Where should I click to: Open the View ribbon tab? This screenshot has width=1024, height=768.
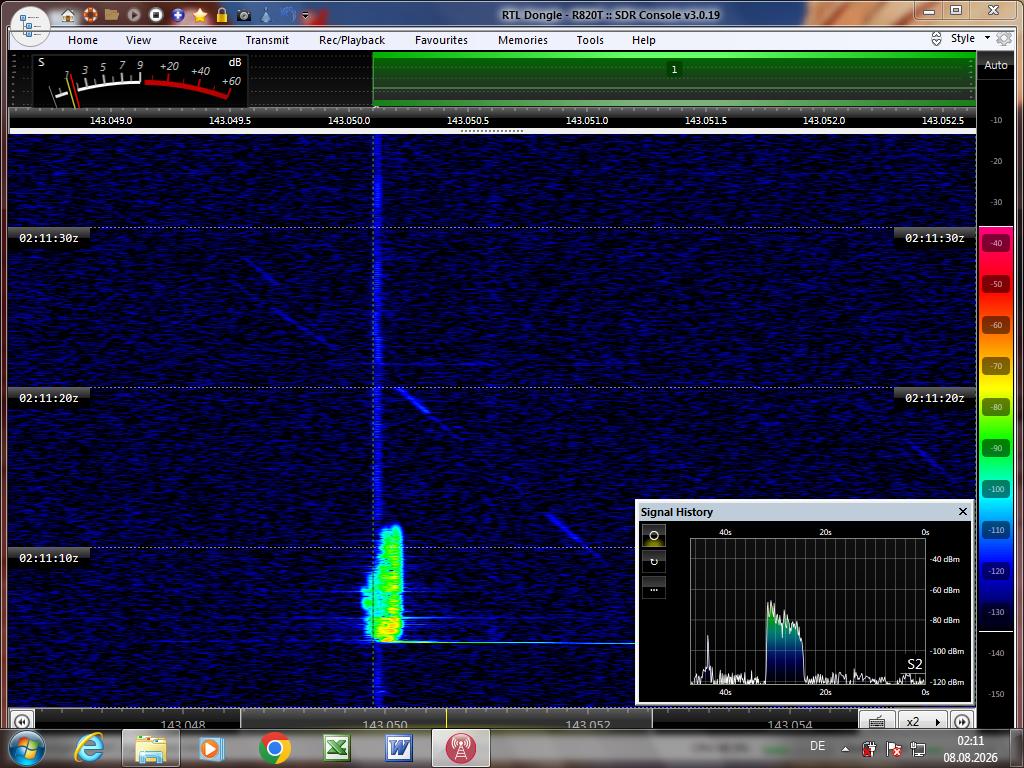click(138, 40)
